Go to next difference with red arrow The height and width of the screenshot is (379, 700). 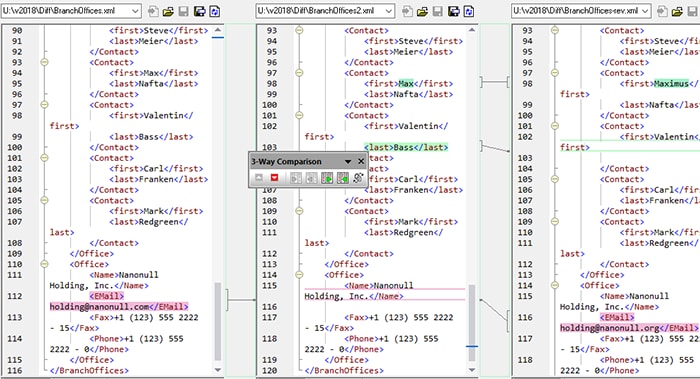pos(274,178)
